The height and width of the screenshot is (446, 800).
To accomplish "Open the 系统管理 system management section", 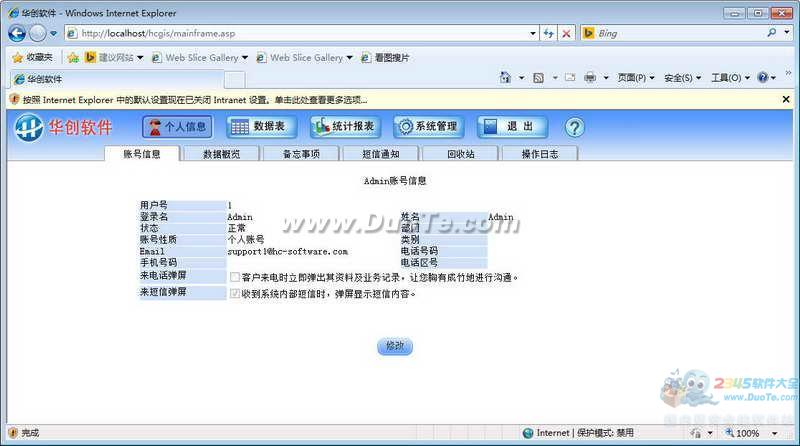I will coord(429,127).
